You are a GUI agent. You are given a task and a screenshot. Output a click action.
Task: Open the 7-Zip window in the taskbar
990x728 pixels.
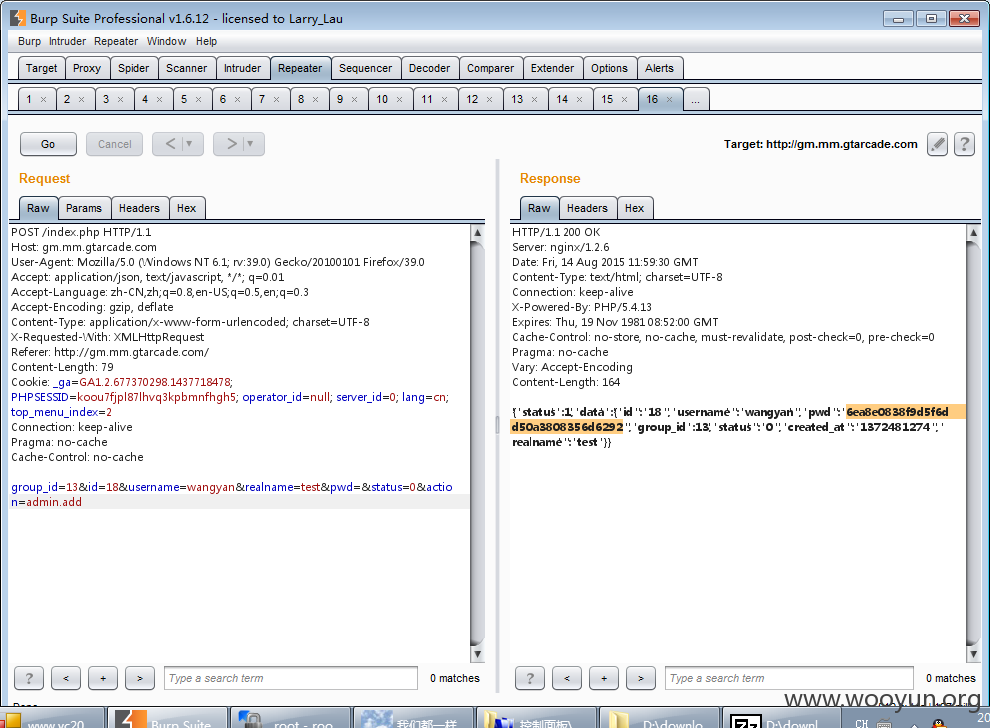(x=781, y=720)
